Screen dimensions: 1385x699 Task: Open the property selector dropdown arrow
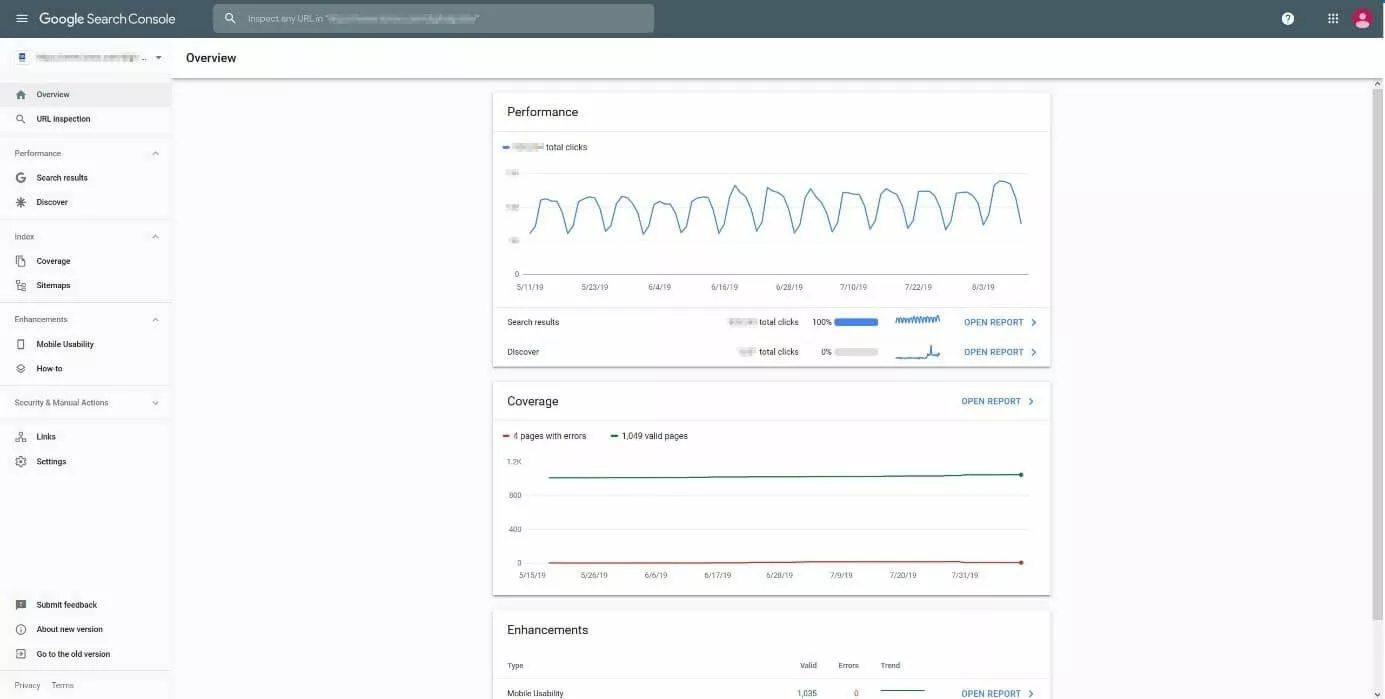click(158, 58)
